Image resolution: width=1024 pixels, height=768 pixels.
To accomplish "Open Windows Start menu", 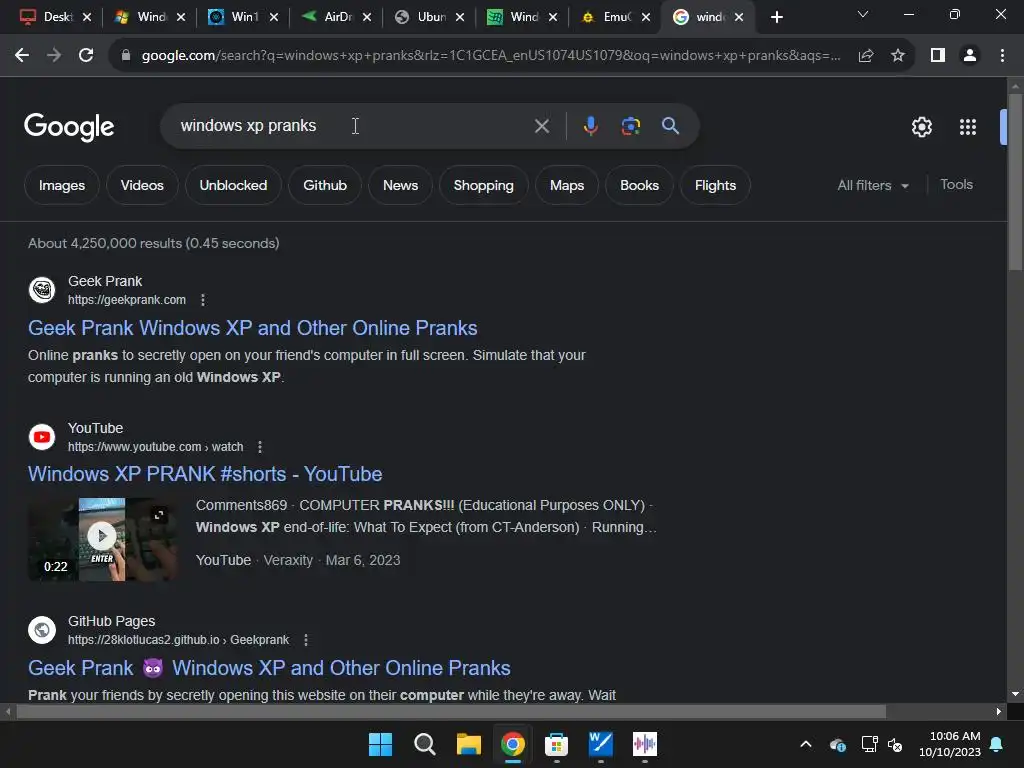I will point(380,744).
